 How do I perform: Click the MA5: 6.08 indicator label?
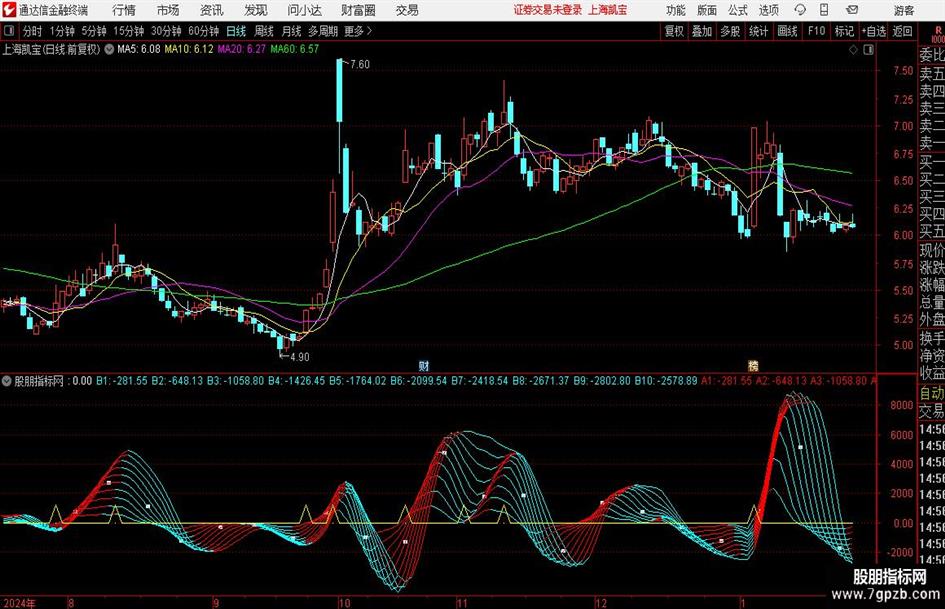click(139, 49)
